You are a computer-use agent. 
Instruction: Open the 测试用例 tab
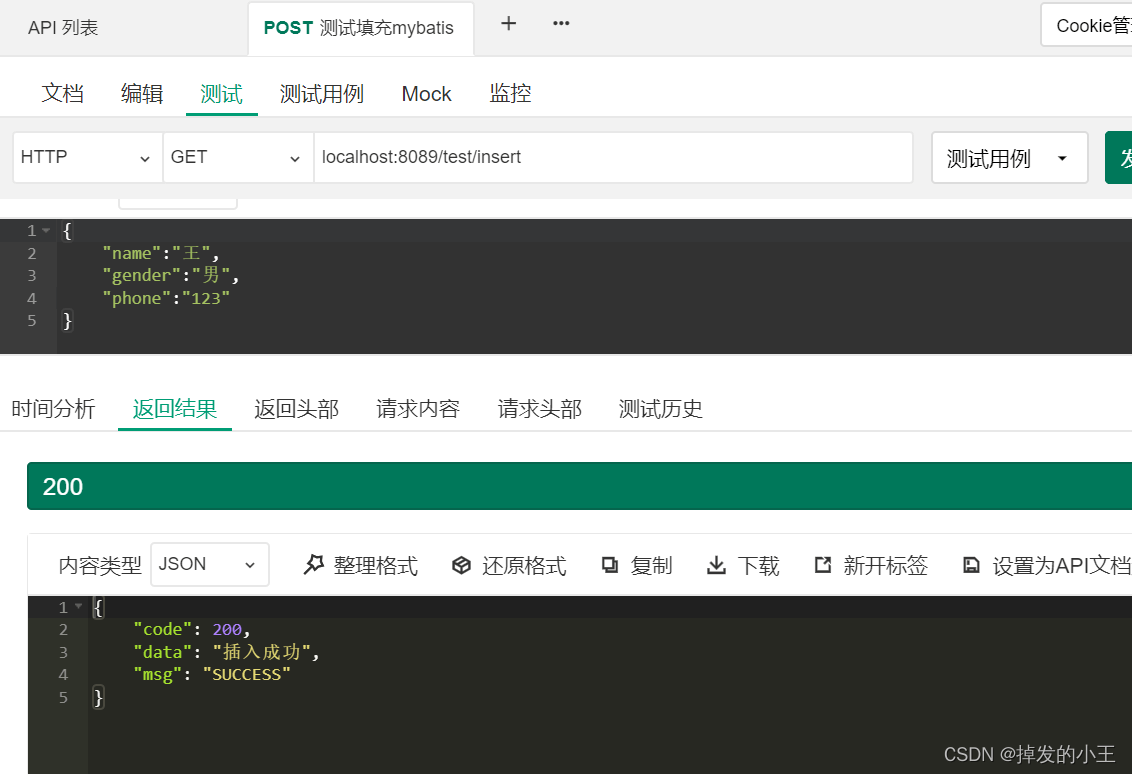coord(321,94)
